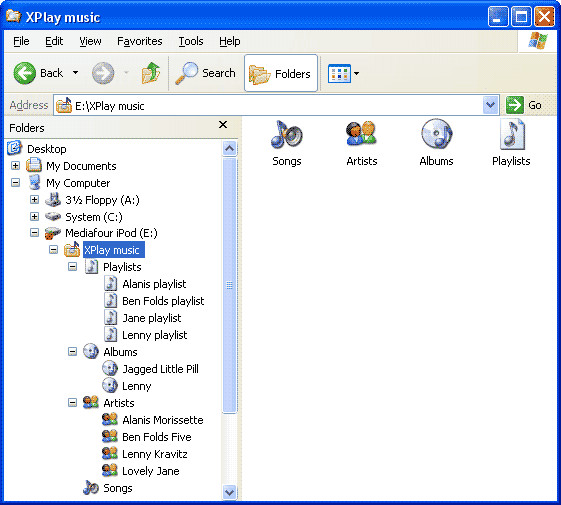Select Ben Folds playlist in the tree
This screenshot has width=561, height=505.
click(163, 301)
